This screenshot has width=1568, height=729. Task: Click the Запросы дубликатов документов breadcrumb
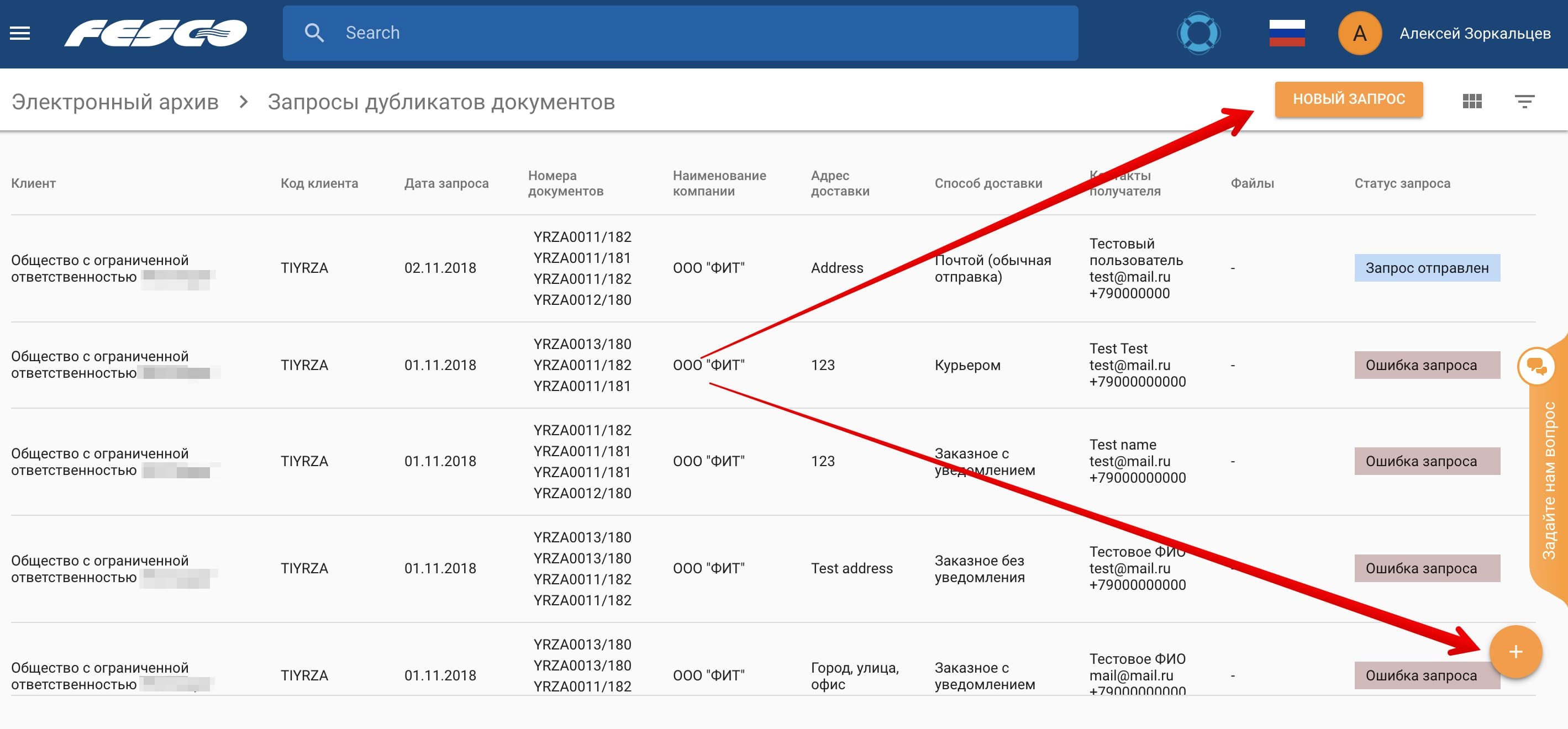coord(441,102)
